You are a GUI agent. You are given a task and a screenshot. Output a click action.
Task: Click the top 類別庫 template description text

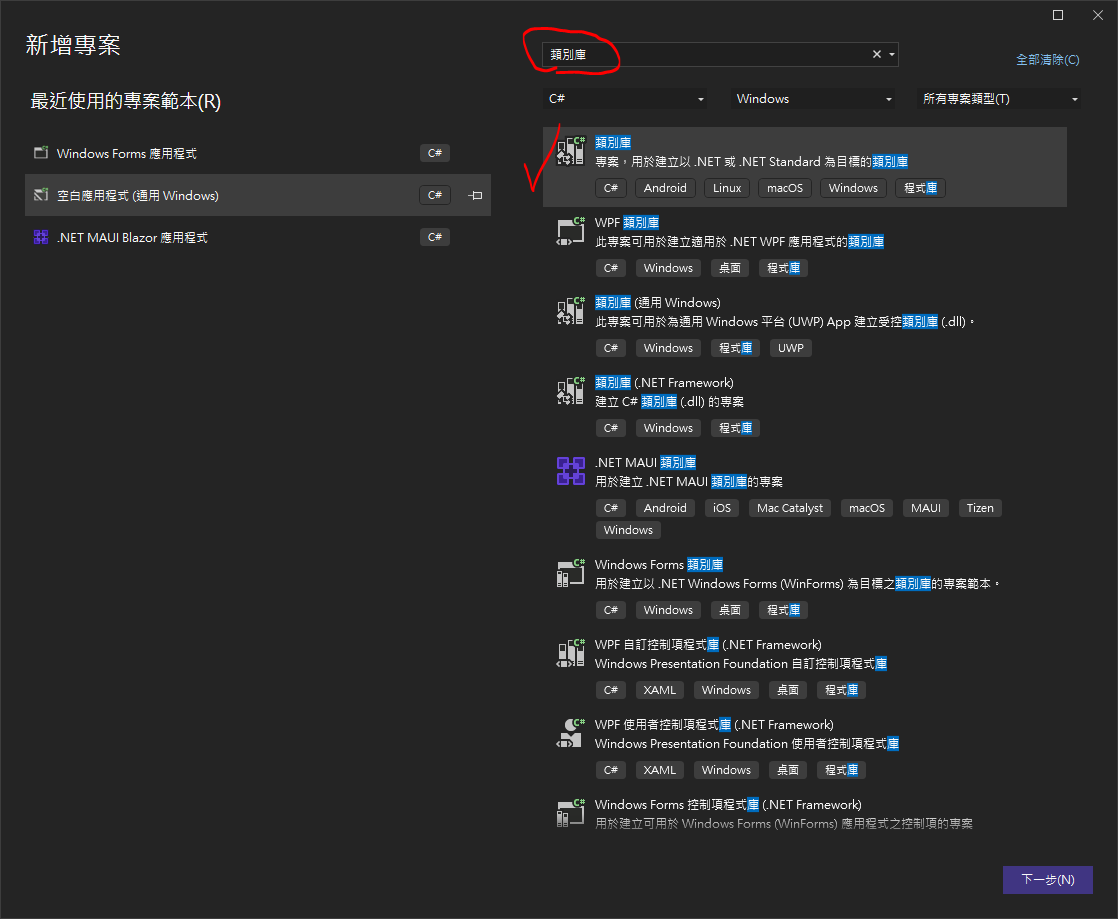tap(752, 162)
